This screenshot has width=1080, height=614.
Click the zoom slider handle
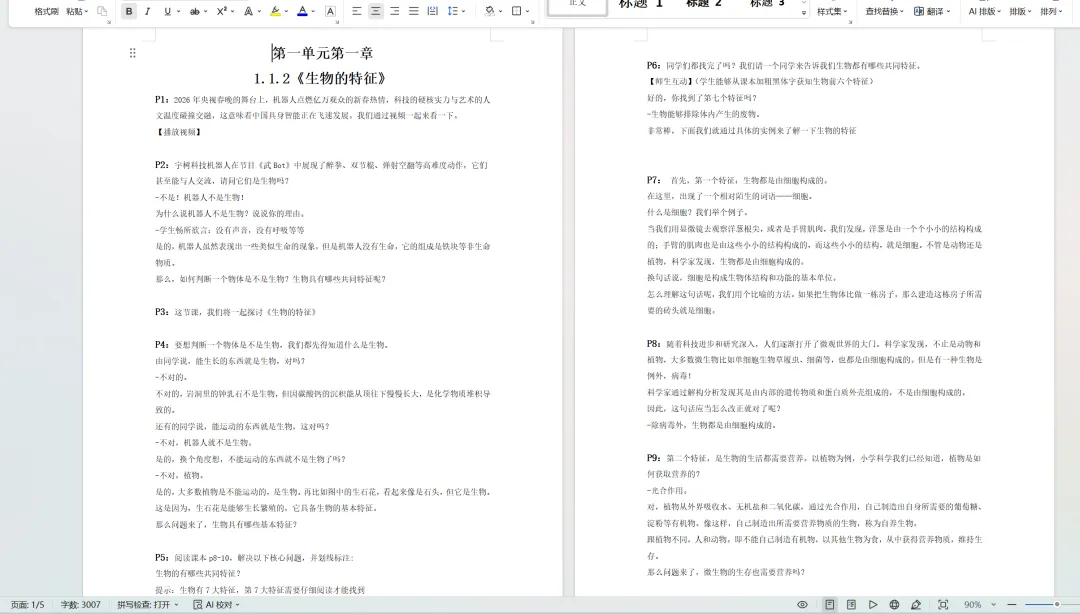(1057, 604)
